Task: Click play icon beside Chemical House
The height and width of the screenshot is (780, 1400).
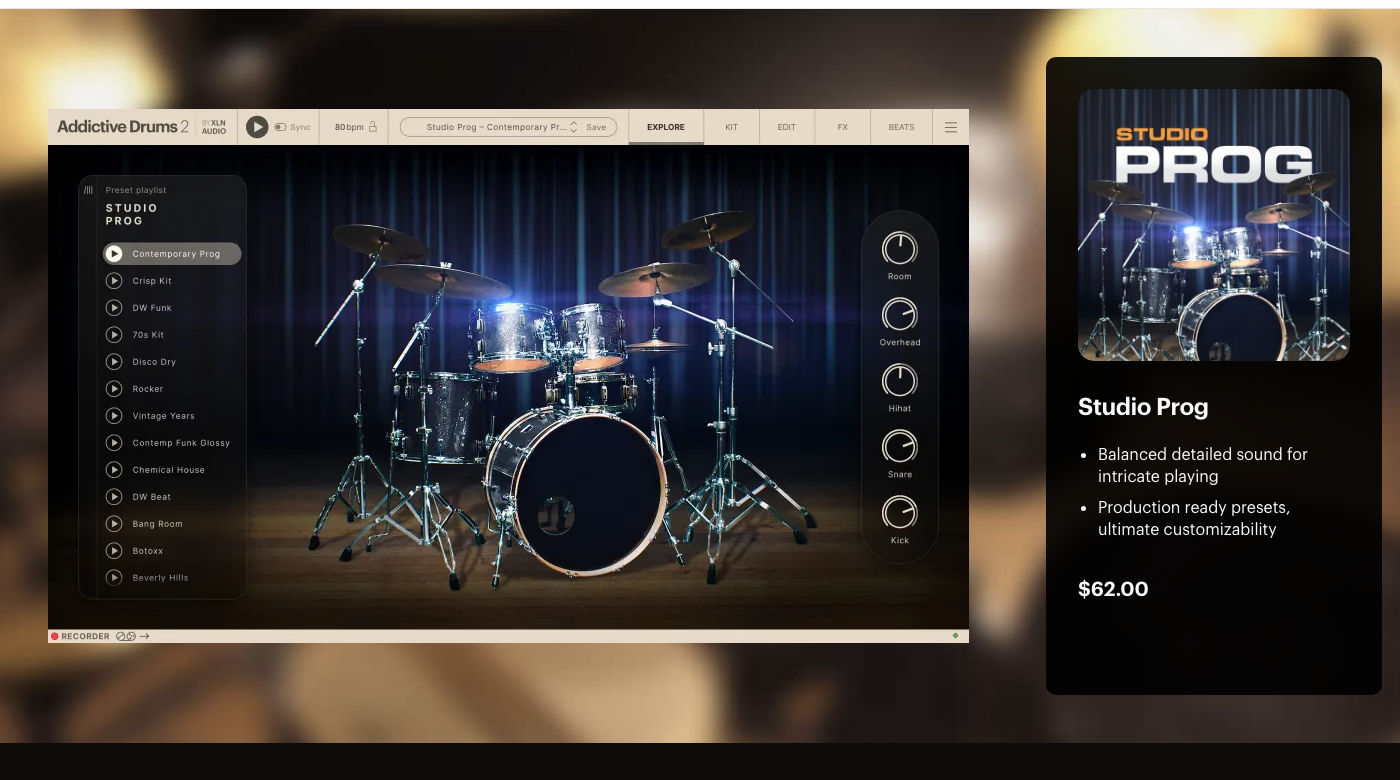Action: click(114, 470)
